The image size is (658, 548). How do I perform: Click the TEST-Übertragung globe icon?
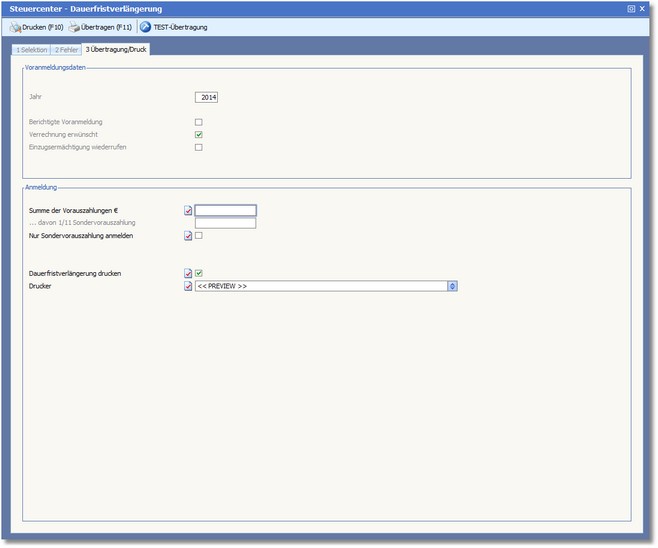click(x=145, y=27)
